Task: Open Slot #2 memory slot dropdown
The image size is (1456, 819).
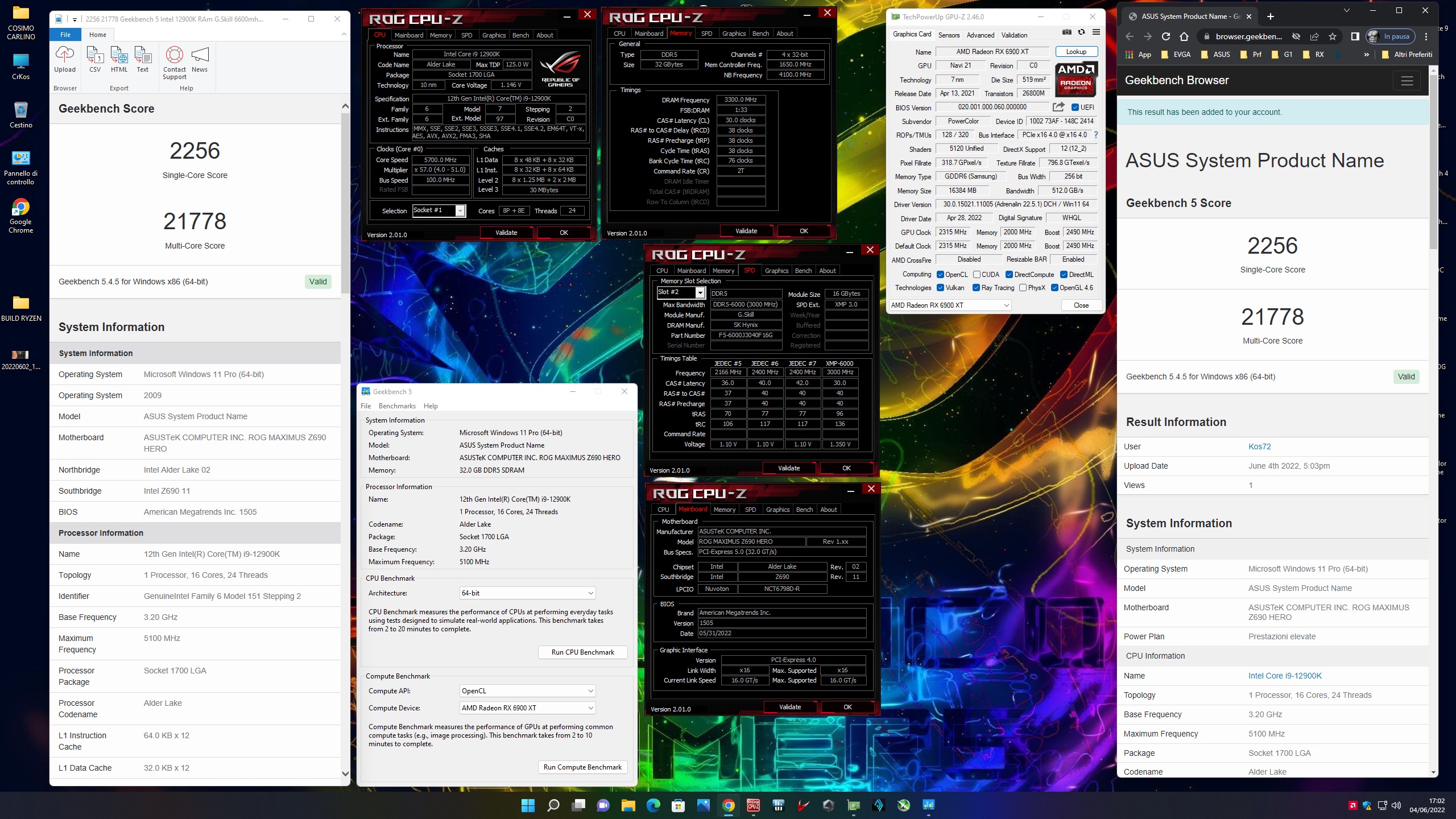Action: click(681, 292)
